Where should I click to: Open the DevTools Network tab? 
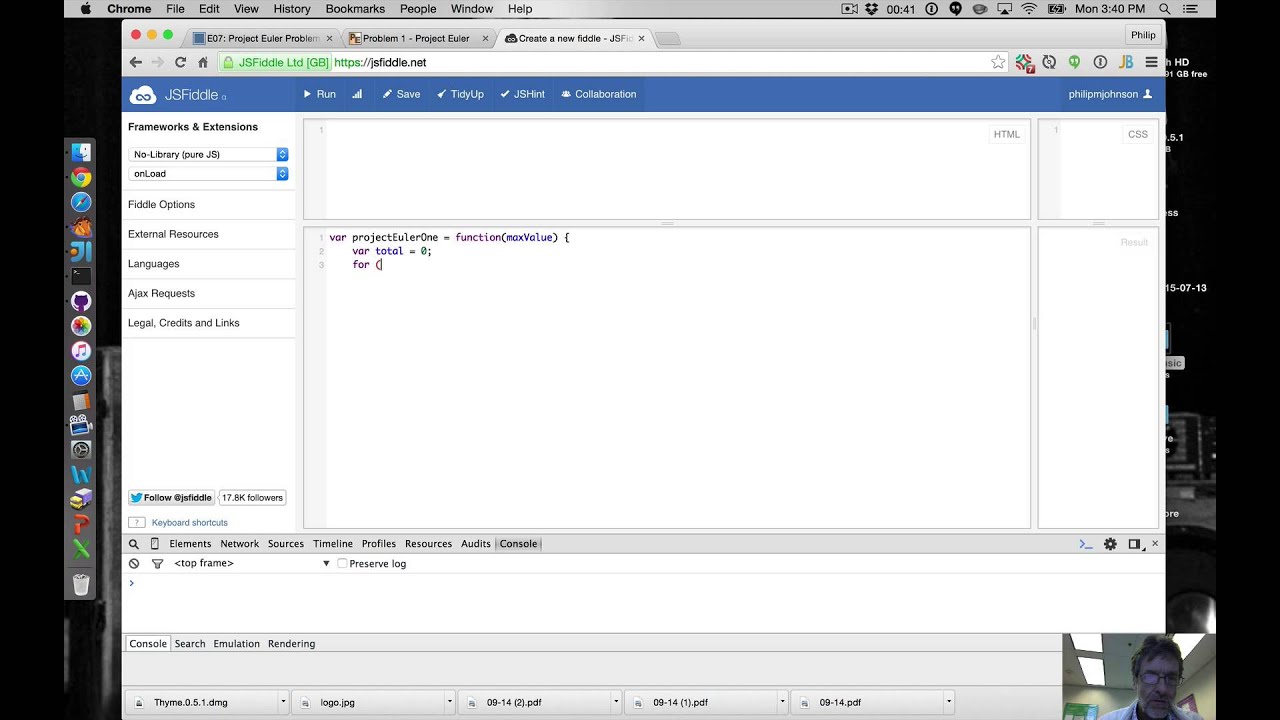click(239, 544)
